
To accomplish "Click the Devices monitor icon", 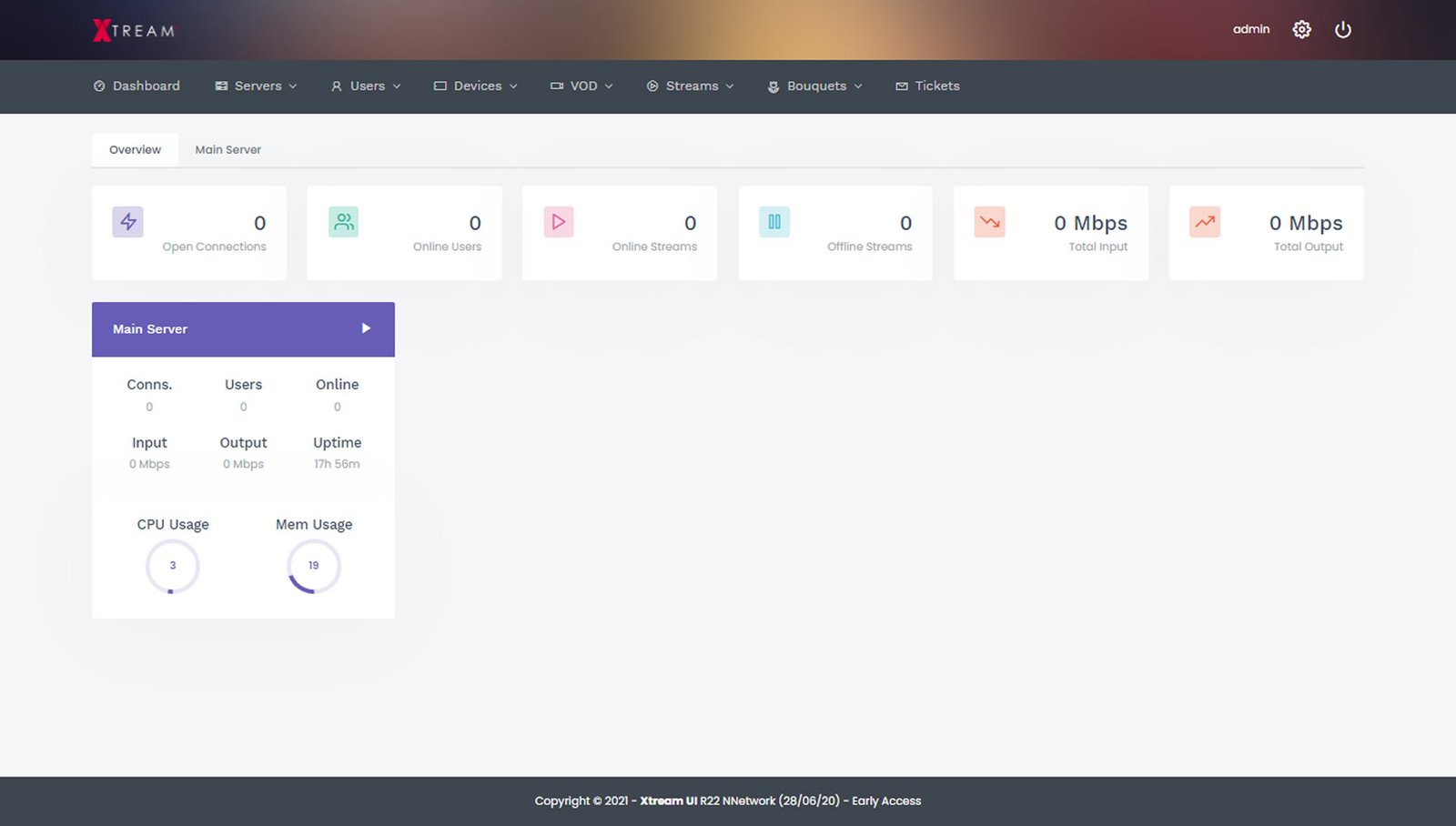I will [x=440, y=86].
